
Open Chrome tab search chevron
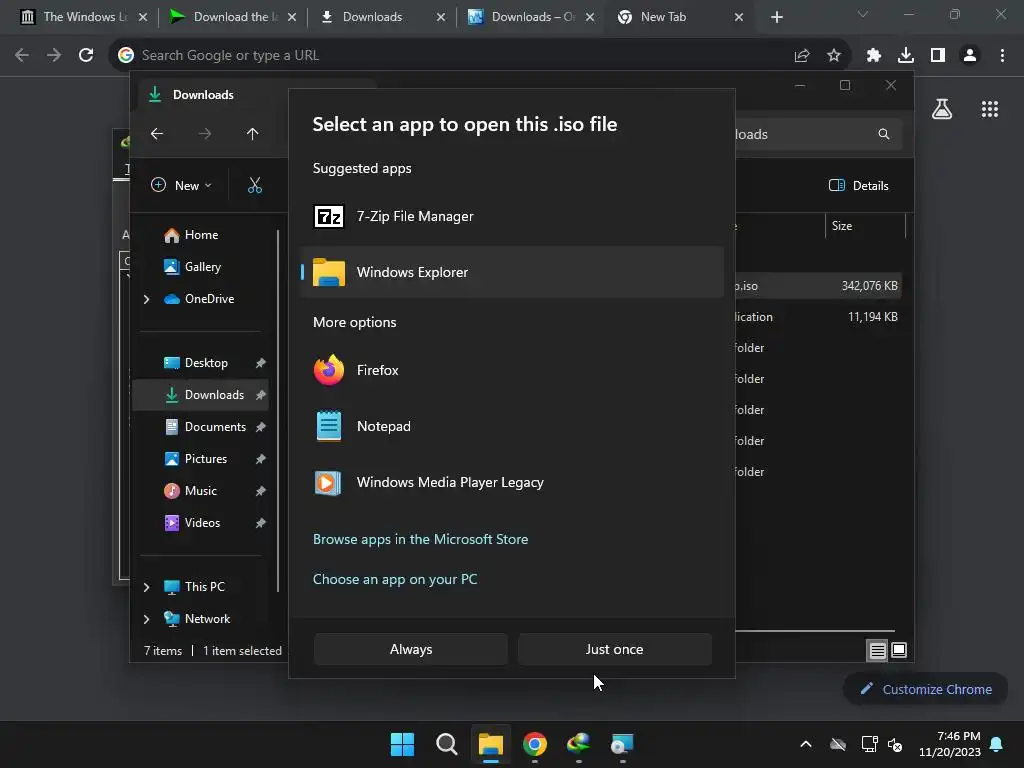pyautogui.click(x=863, y=14)
